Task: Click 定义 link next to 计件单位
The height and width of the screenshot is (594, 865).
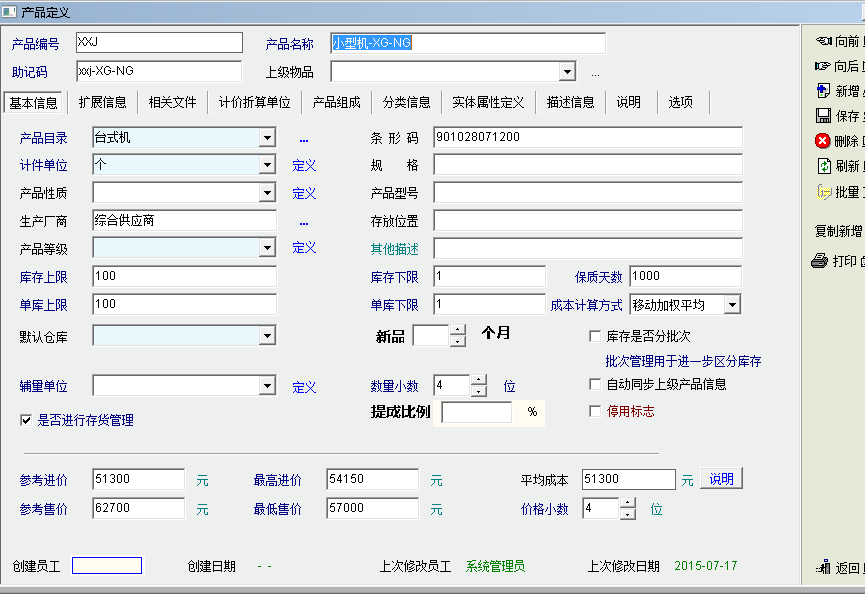Action: pos(304,166)
